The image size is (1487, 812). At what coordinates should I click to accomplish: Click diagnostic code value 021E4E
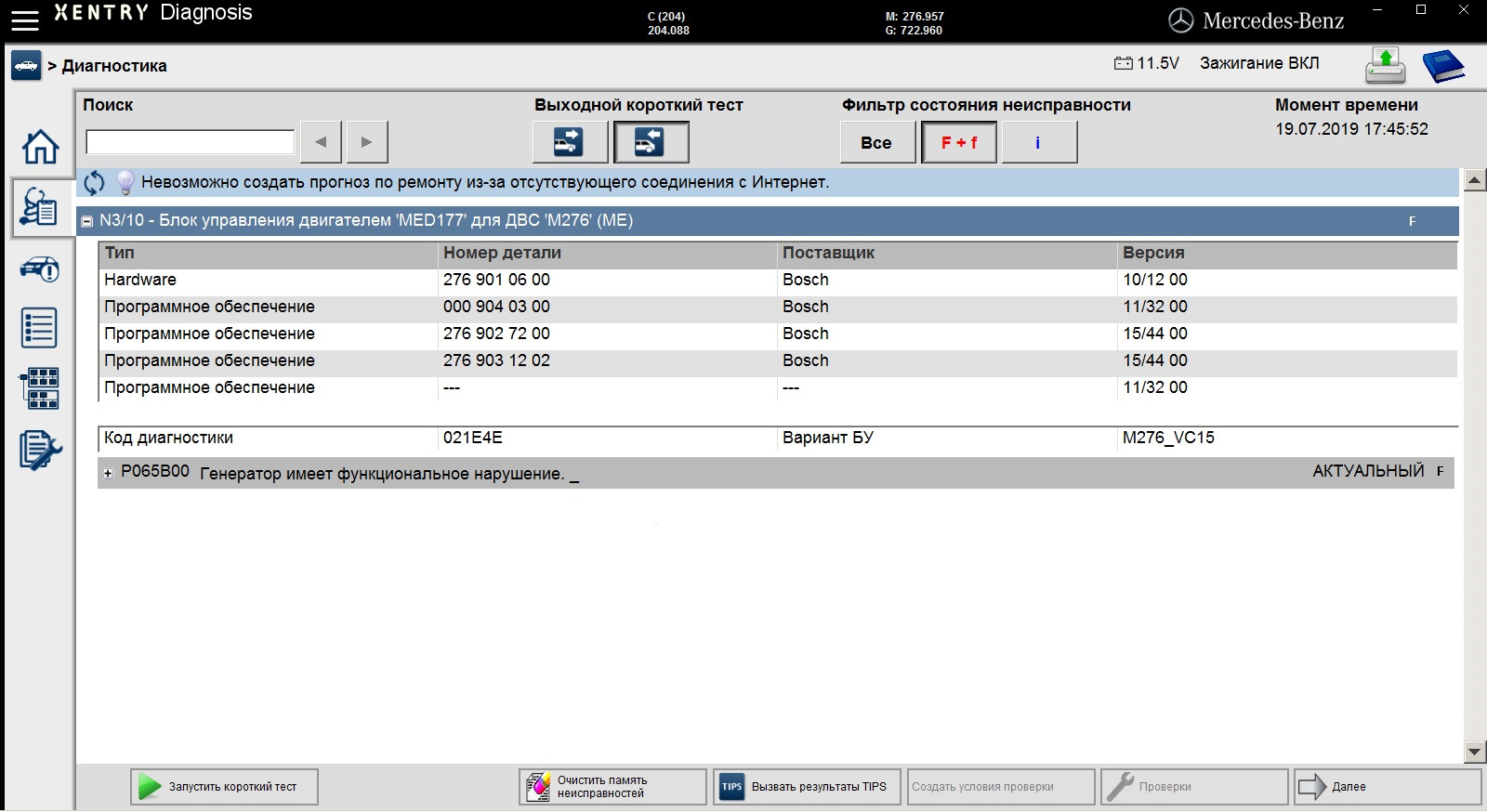472,438
